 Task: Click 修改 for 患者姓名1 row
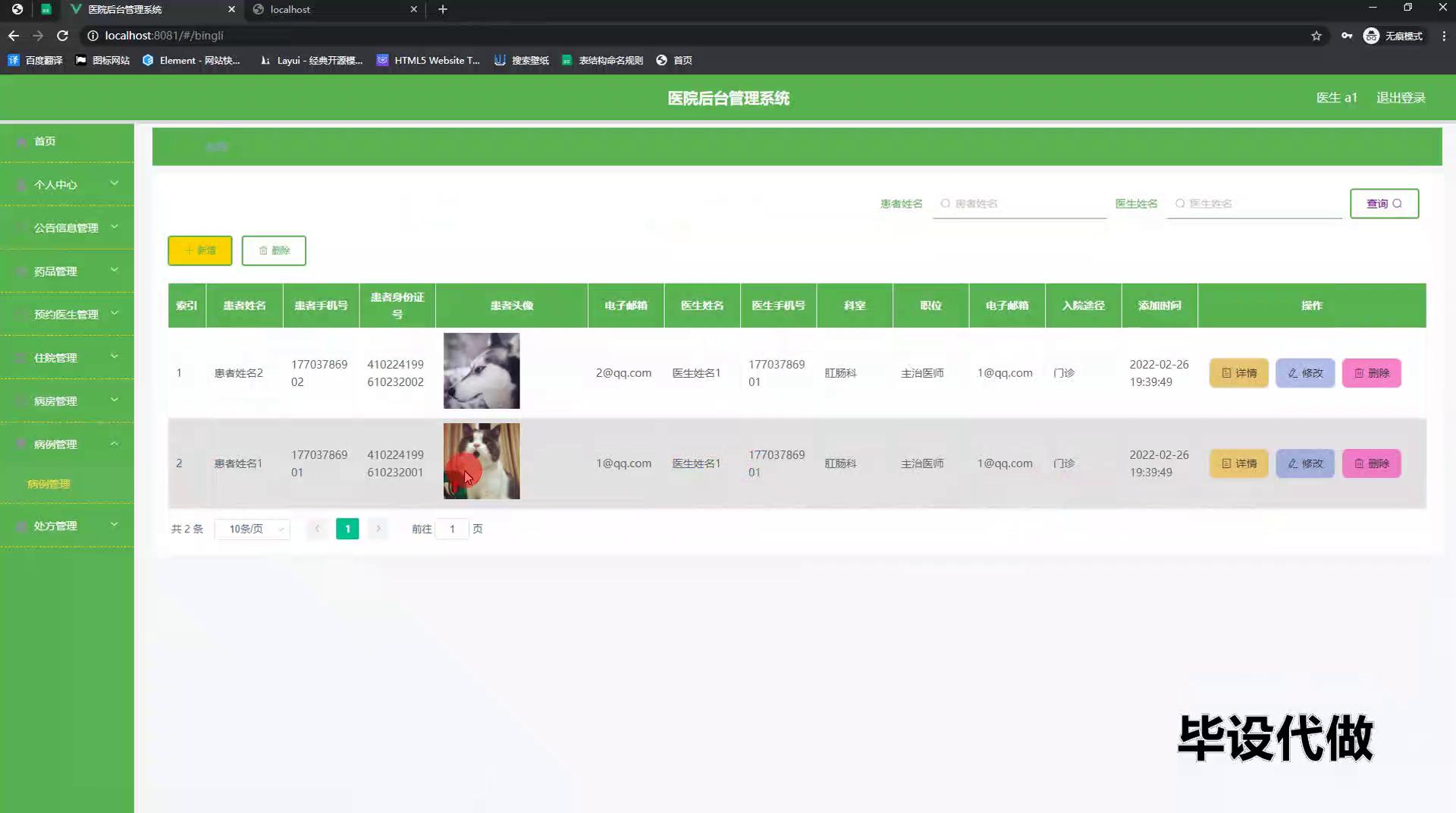(1304, 463)
